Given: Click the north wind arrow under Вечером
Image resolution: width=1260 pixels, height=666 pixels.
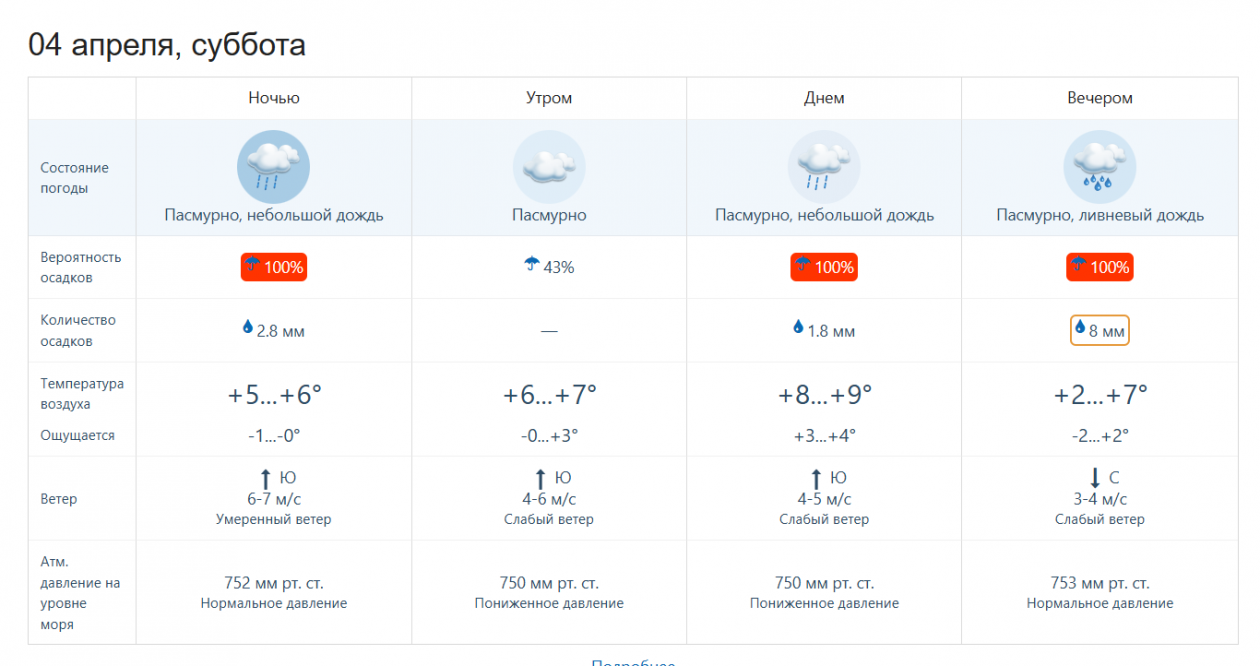Looking at the screenshot, I should [1094, 479].
